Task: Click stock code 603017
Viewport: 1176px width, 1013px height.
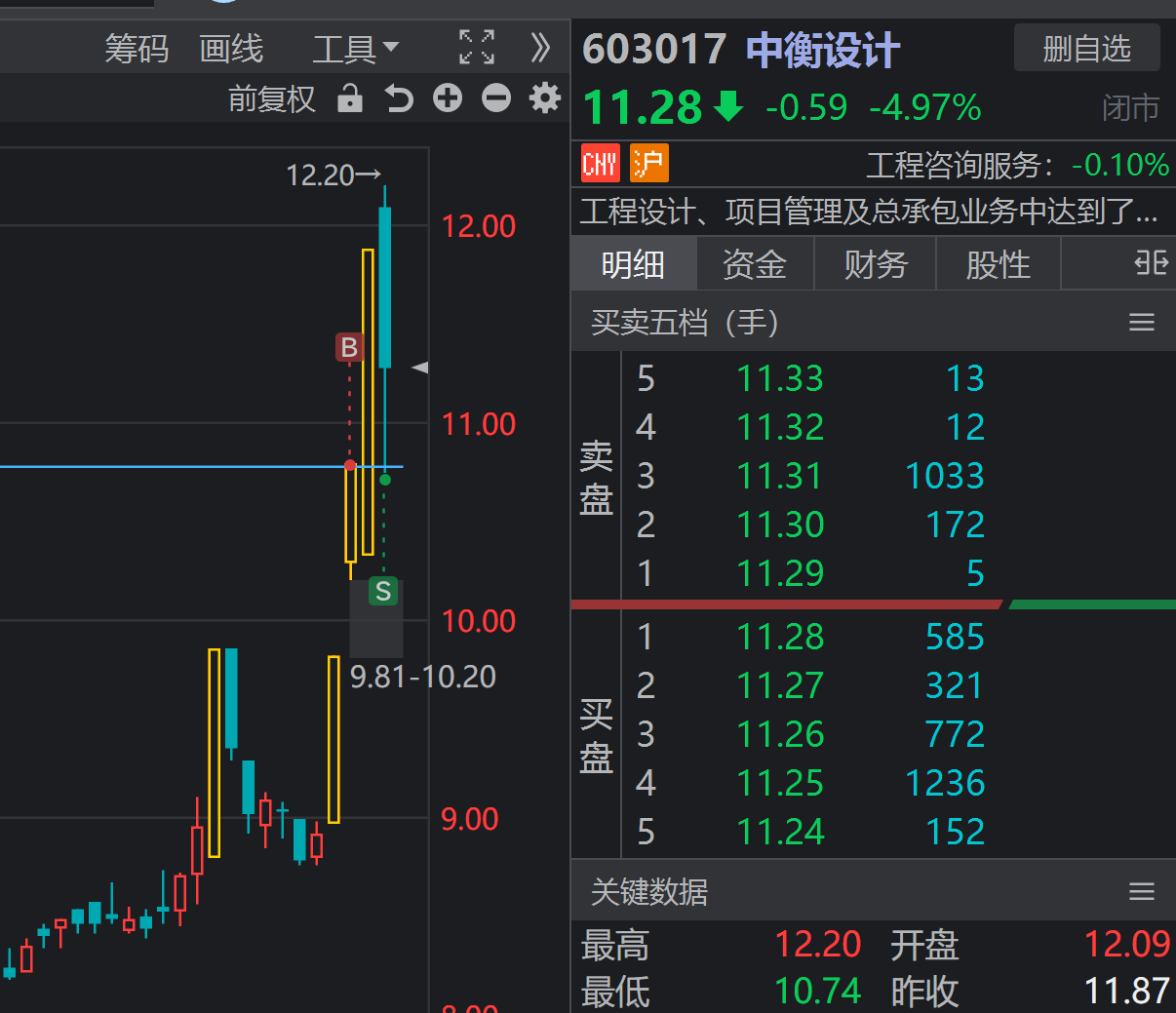Action: [654, 50]
